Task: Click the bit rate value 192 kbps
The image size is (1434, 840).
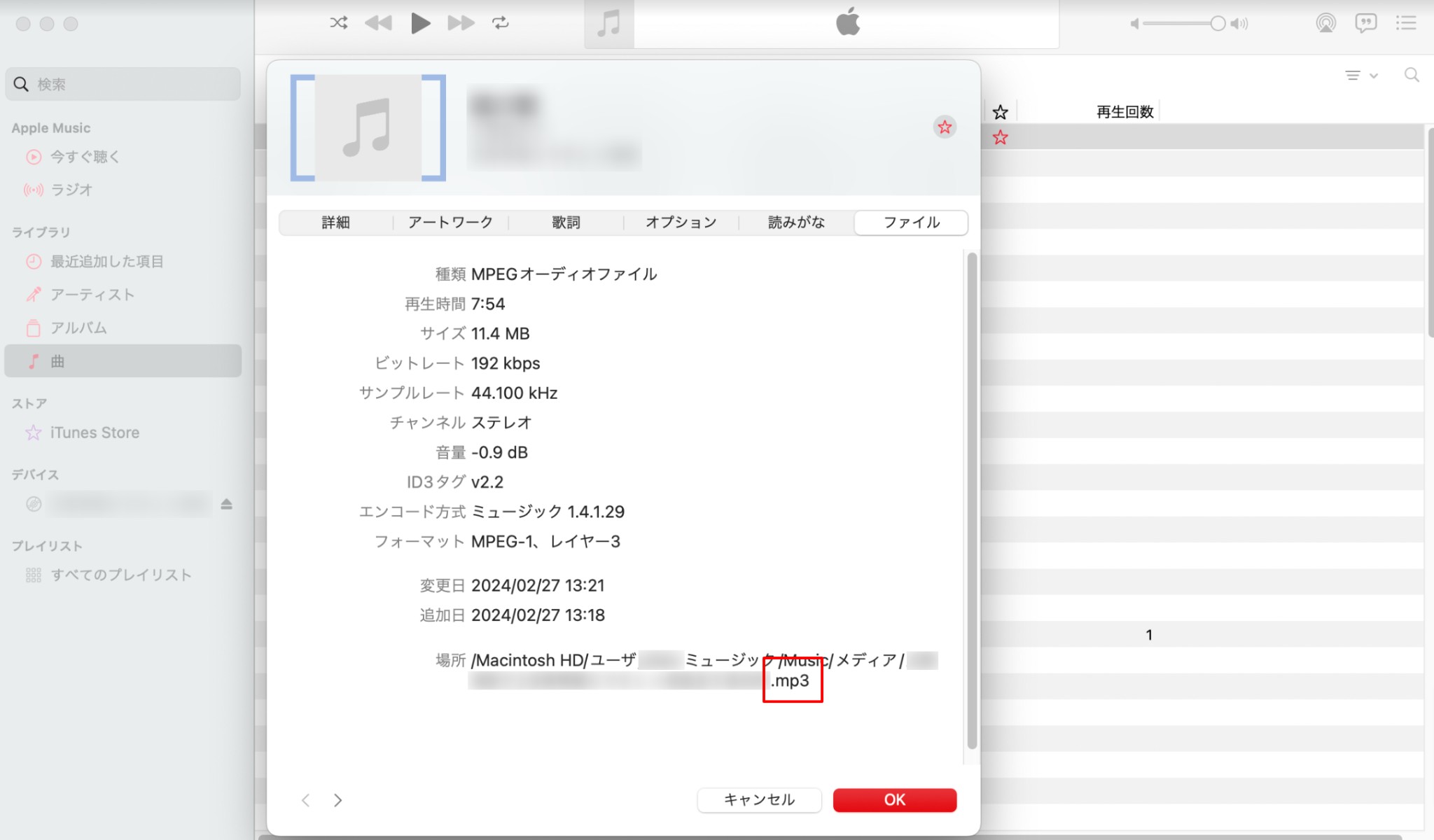Action: 506,363
